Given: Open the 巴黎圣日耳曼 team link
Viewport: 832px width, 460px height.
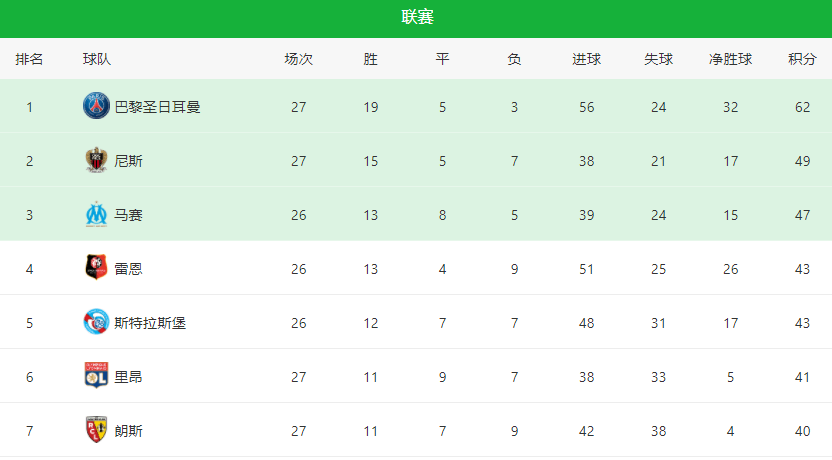Looking at the screenshot, I should (x=158, y=107).
